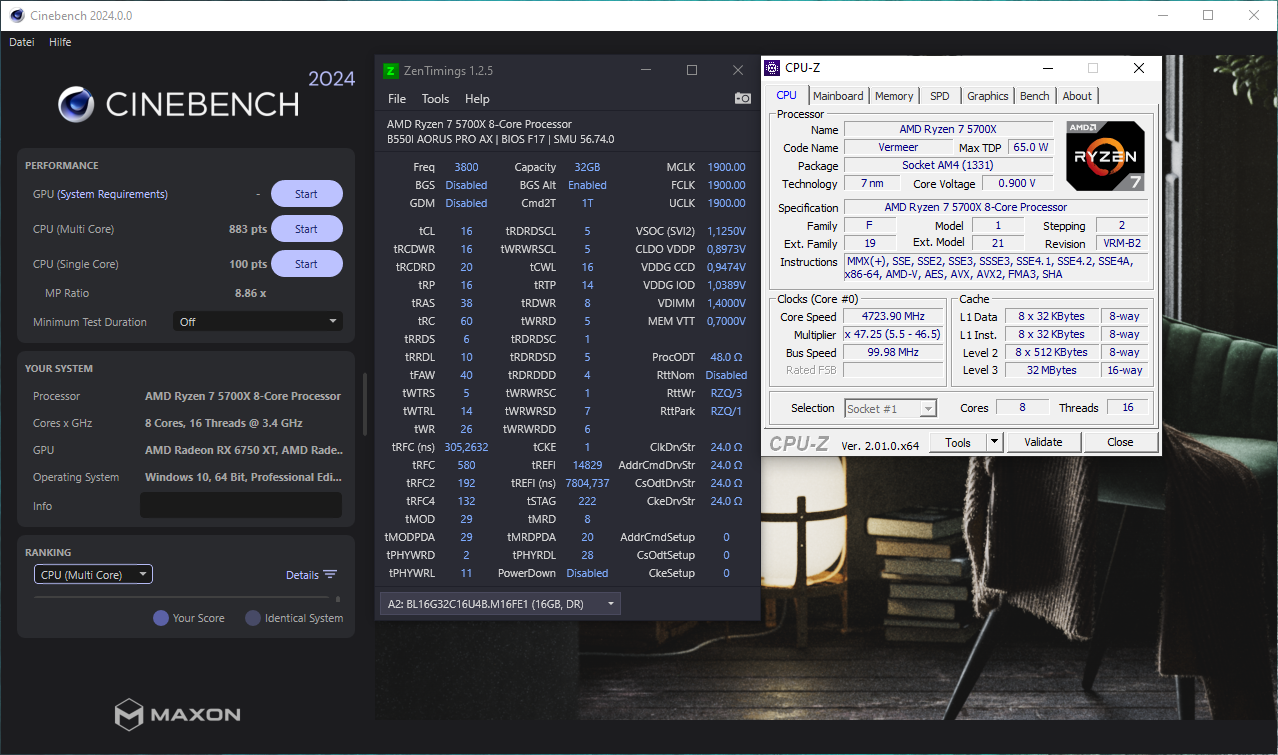Viewport: 1278px width, 755px height.
Task: Take a ZenTimings screenshot with camera icon
Action: [x=742, y=98]
